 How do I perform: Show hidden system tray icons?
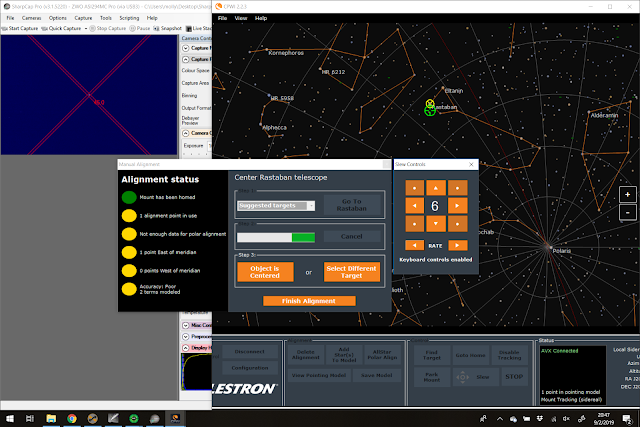[500, 418]
